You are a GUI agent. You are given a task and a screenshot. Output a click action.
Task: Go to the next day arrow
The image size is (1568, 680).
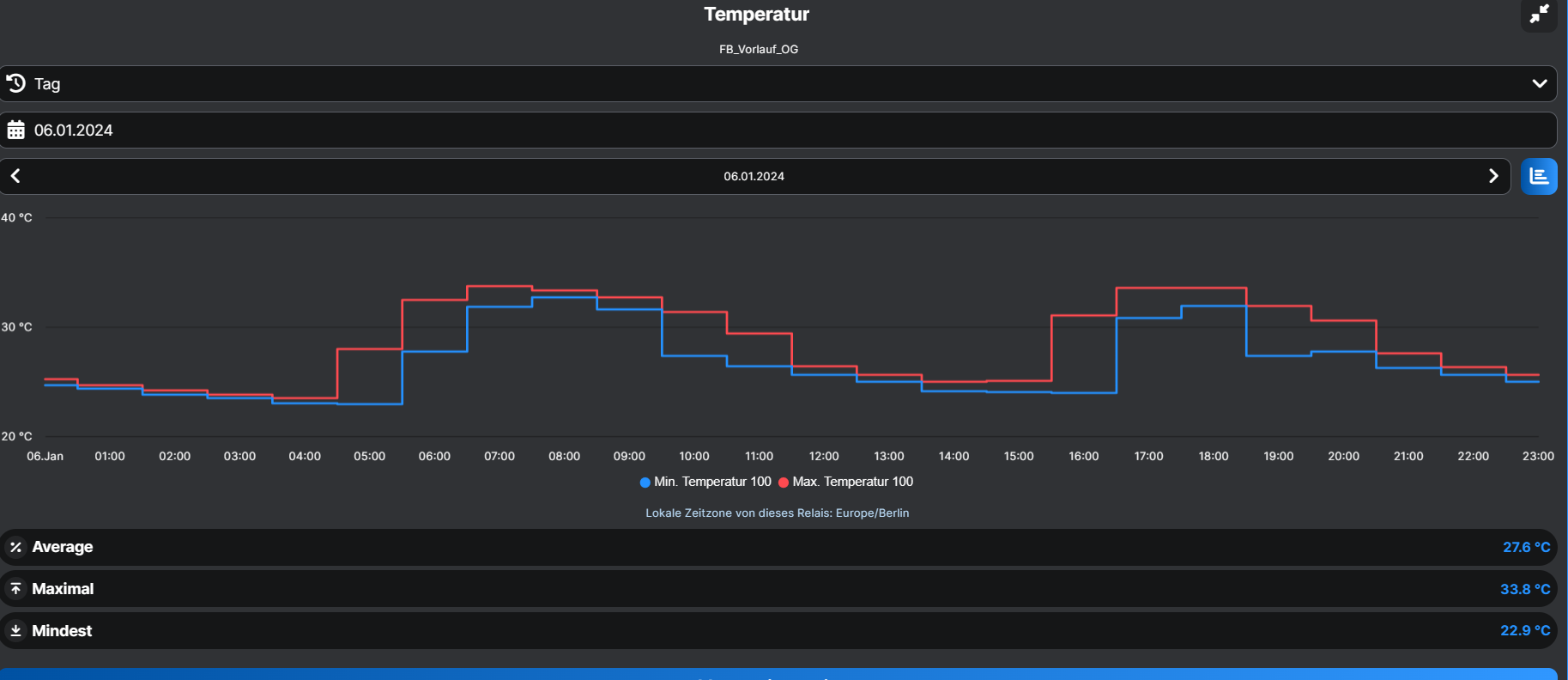click(x=1493, y=176)
